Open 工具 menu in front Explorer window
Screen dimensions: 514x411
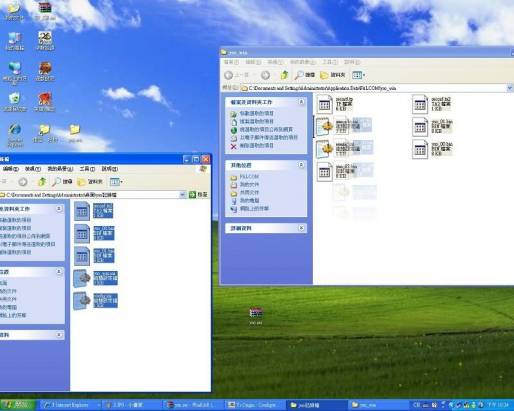click(87, 169)
